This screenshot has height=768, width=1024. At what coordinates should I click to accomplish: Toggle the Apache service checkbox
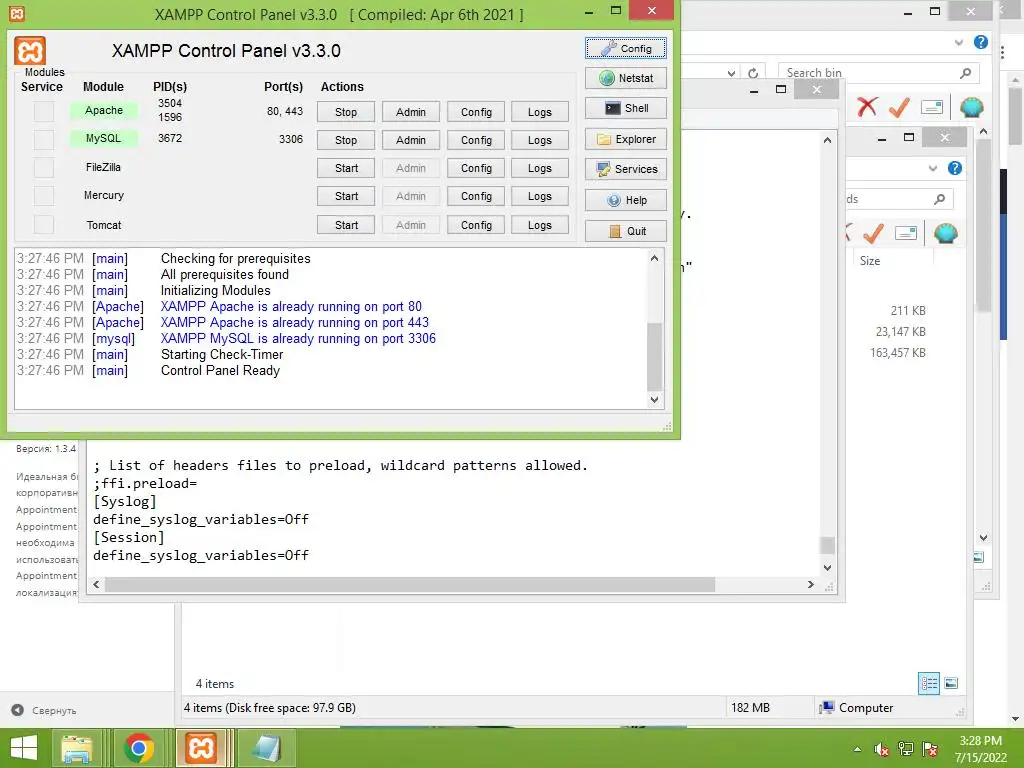coord(44,112)
